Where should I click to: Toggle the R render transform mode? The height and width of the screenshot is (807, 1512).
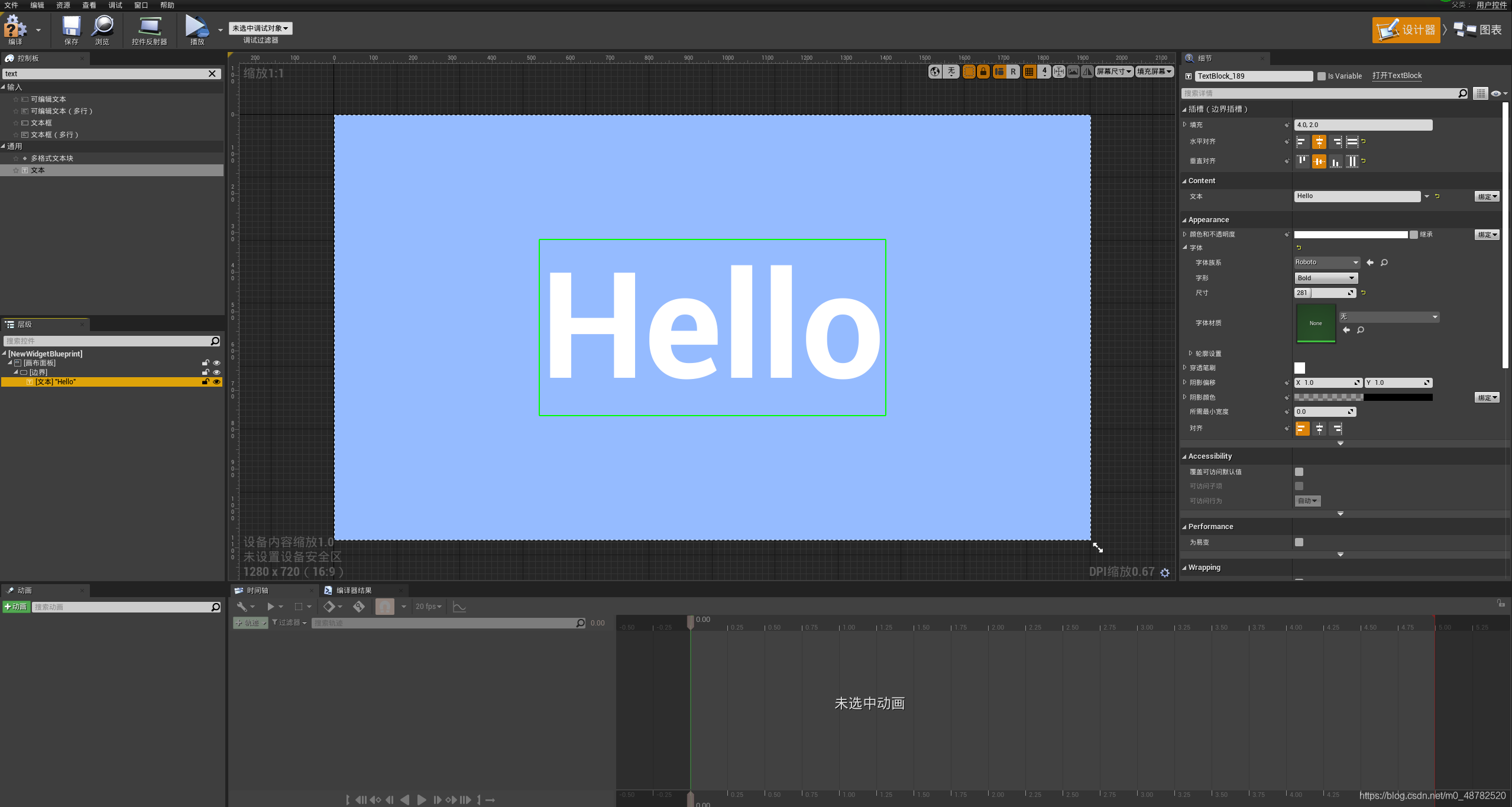1014,72
